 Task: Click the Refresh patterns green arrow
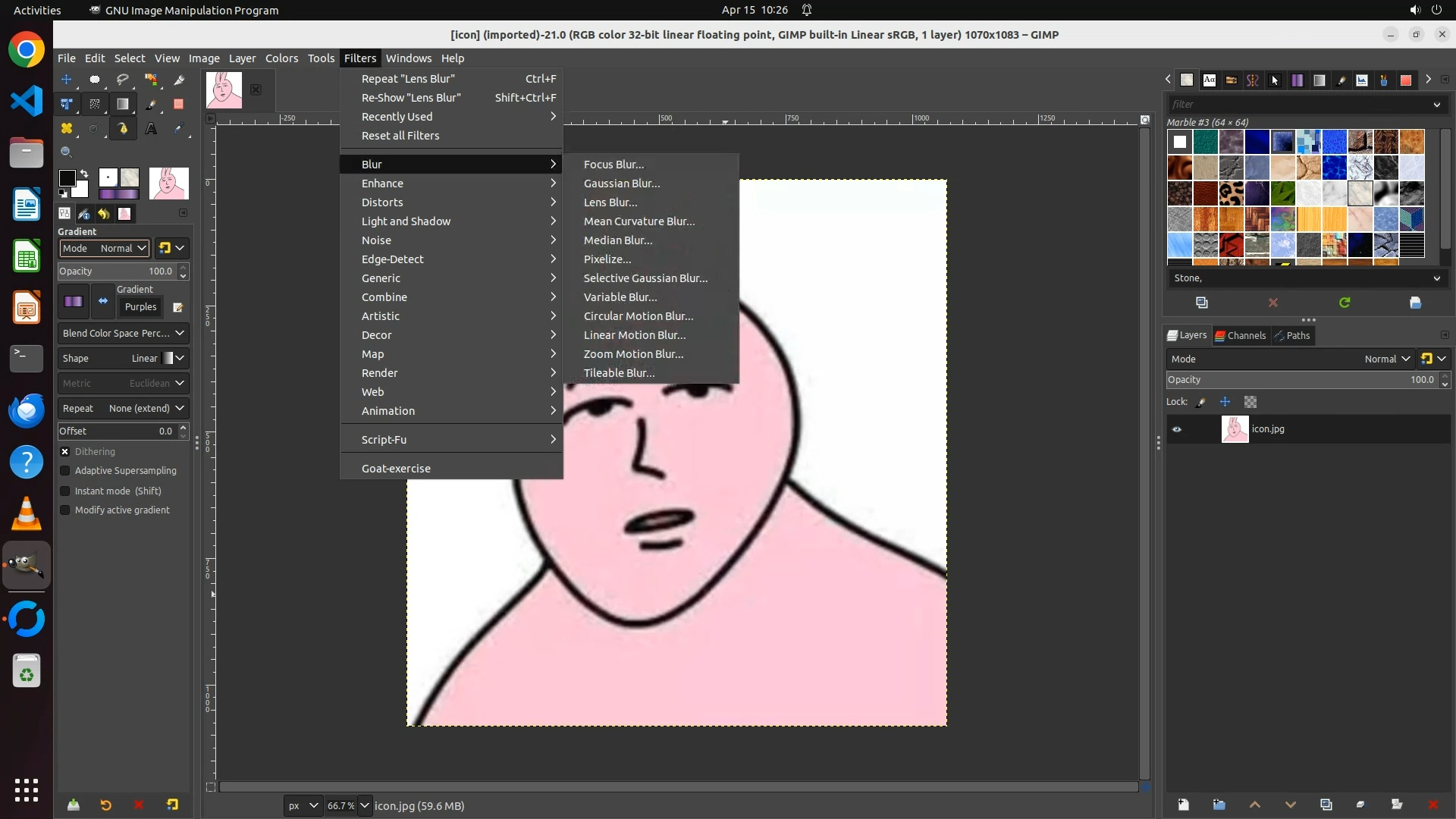pos(1344,303)
